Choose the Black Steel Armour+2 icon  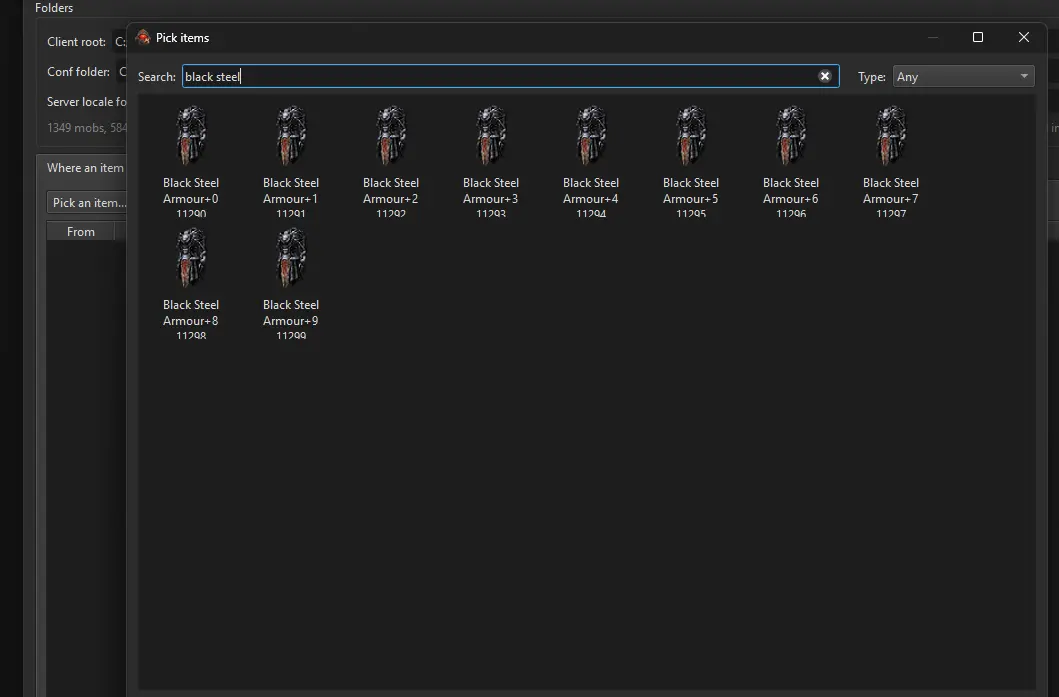coord(391,135)
